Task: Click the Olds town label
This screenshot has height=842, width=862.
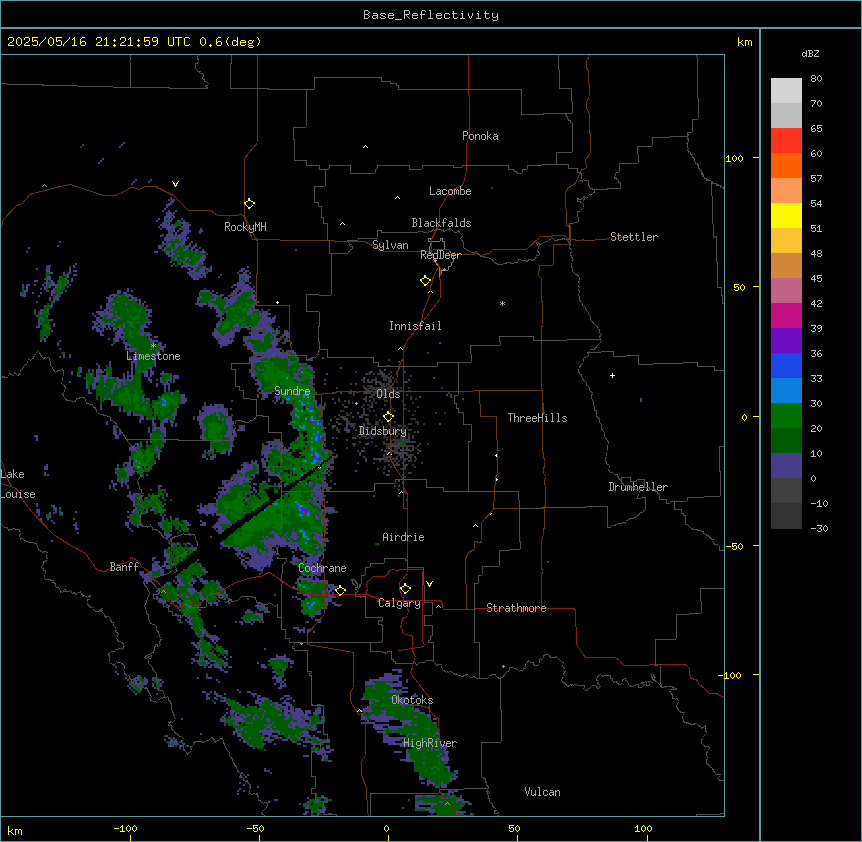Action: tap(388, 394)
